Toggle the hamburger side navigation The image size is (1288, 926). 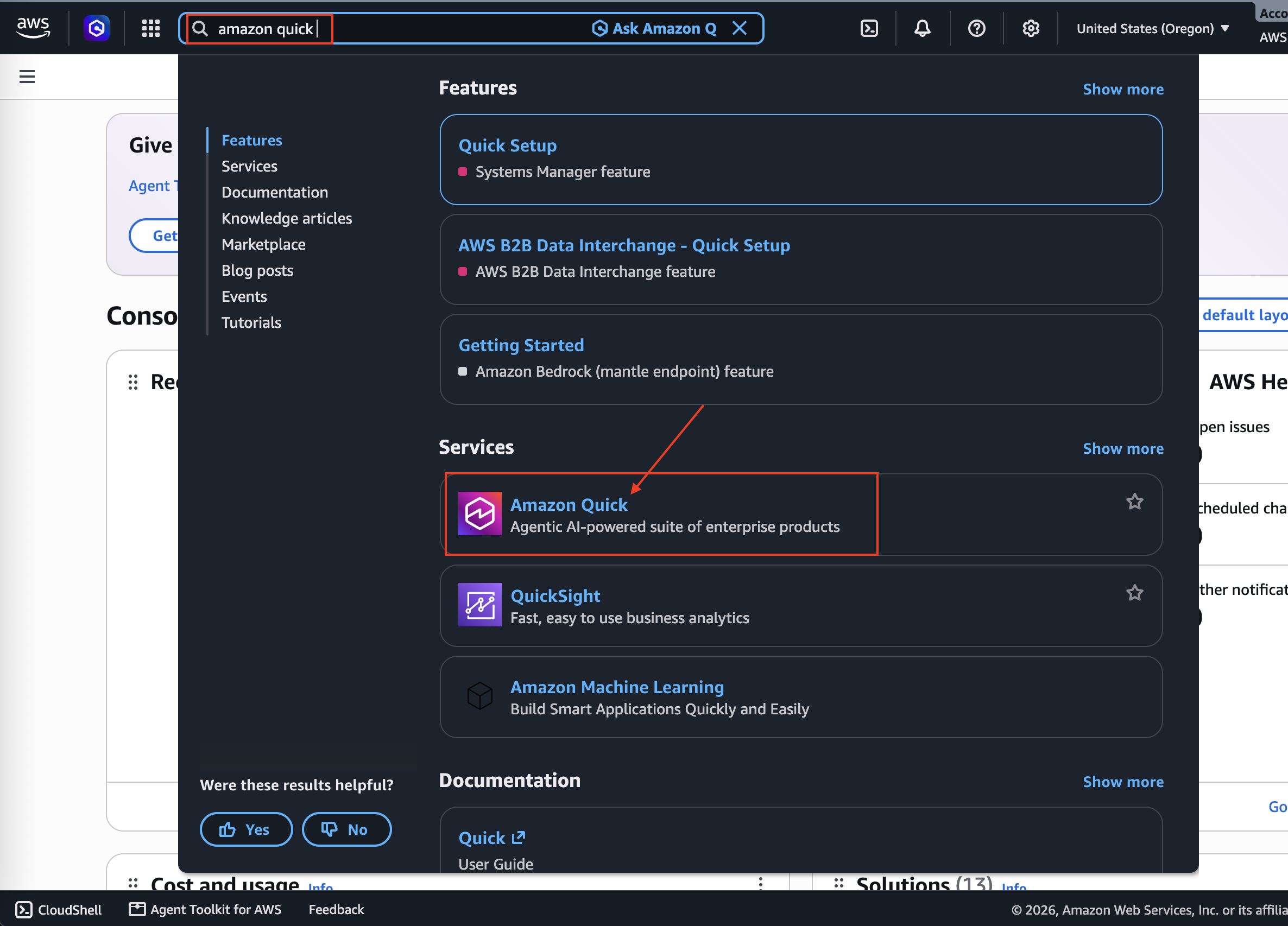click(x=27, y=76)
